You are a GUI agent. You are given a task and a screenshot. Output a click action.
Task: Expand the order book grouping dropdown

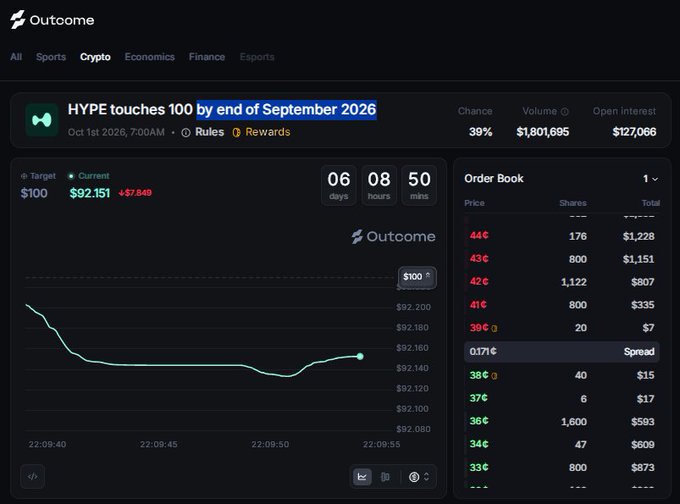coord(650,179)
